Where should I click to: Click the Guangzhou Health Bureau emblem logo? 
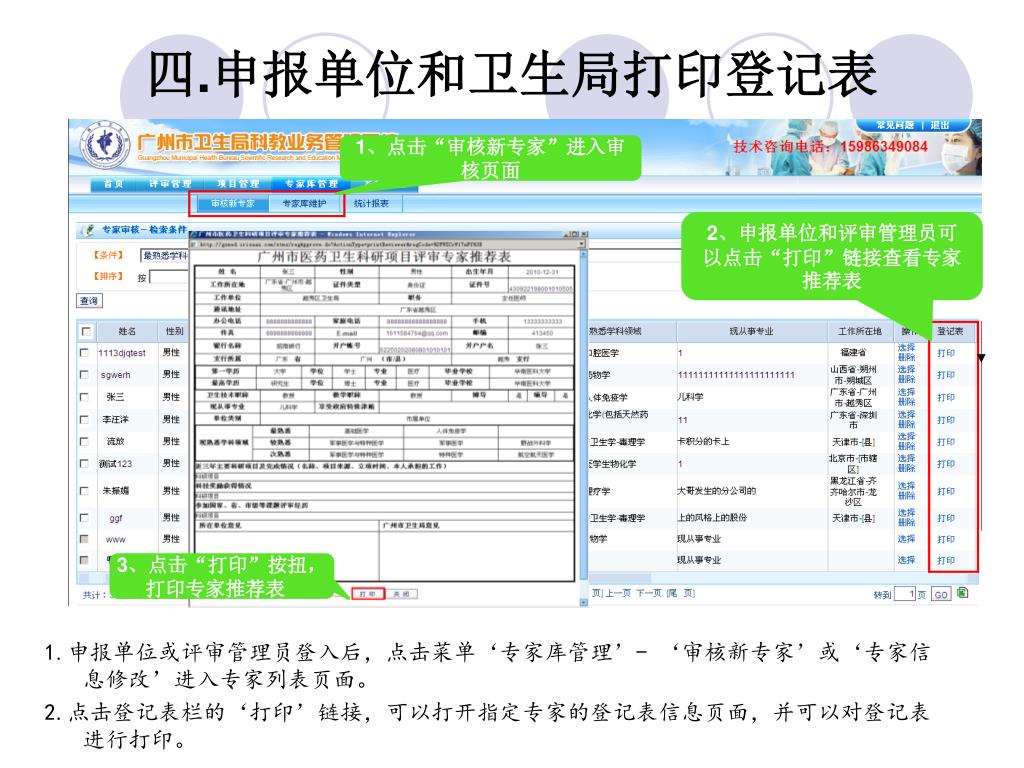[x=104, y=144]
